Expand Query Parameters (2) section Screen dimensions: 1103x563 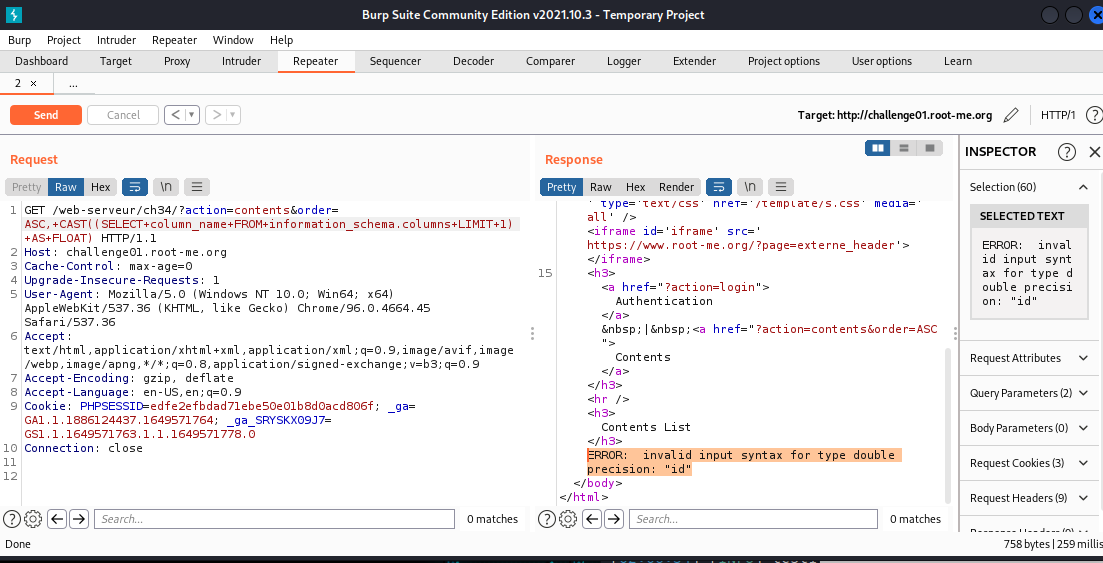pos(1083,393)
